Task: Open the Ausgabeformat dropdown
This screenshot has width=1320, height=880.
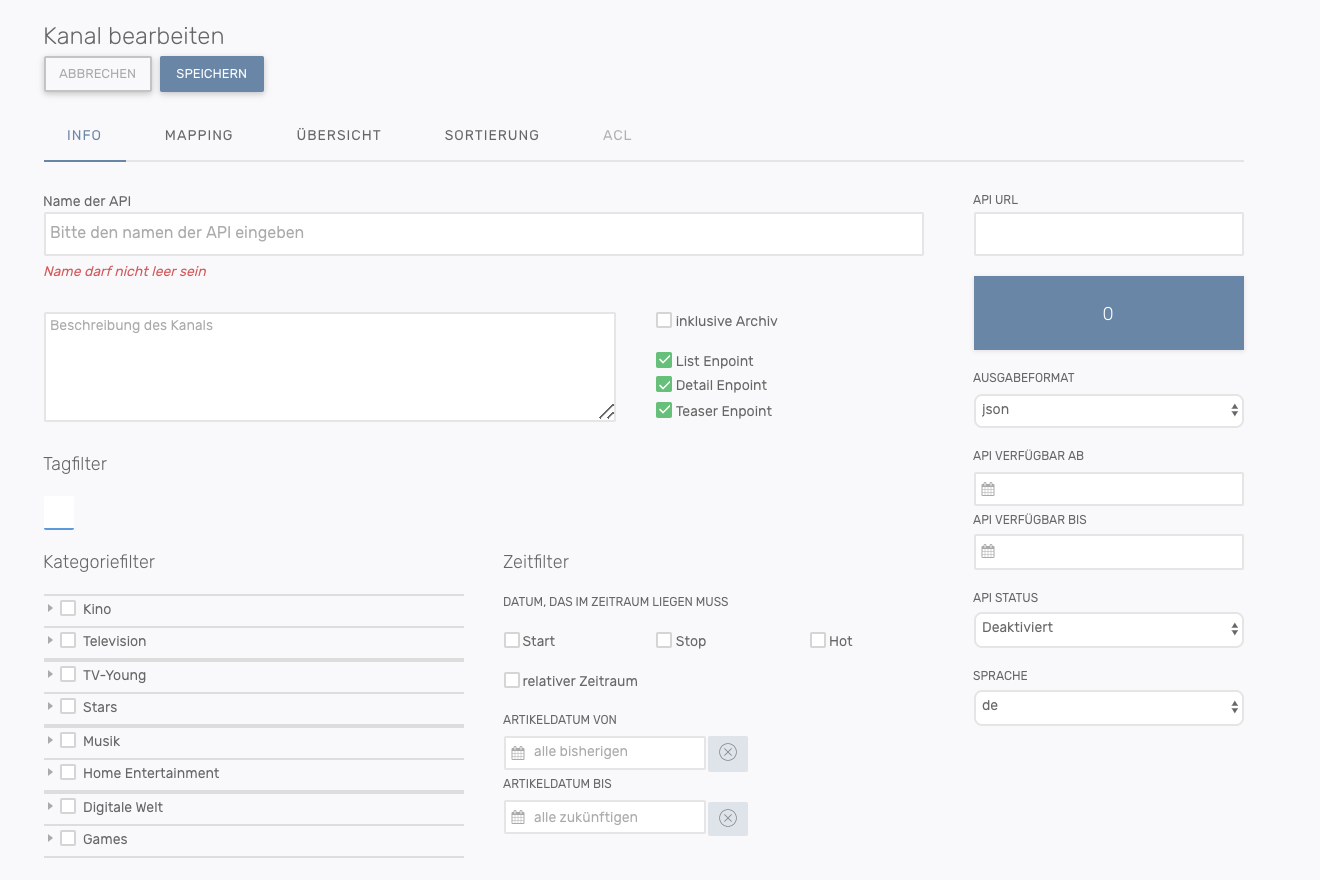Action: pyautogui.click(x=1108, y=410)
